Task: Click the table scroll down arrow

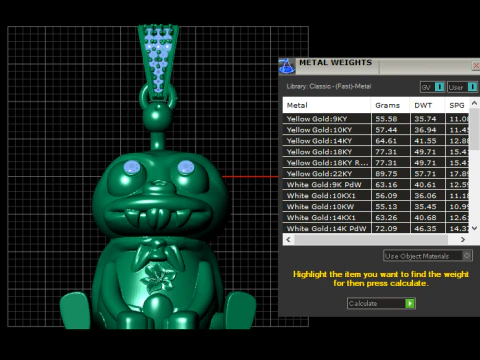Action: pos(474,228)
